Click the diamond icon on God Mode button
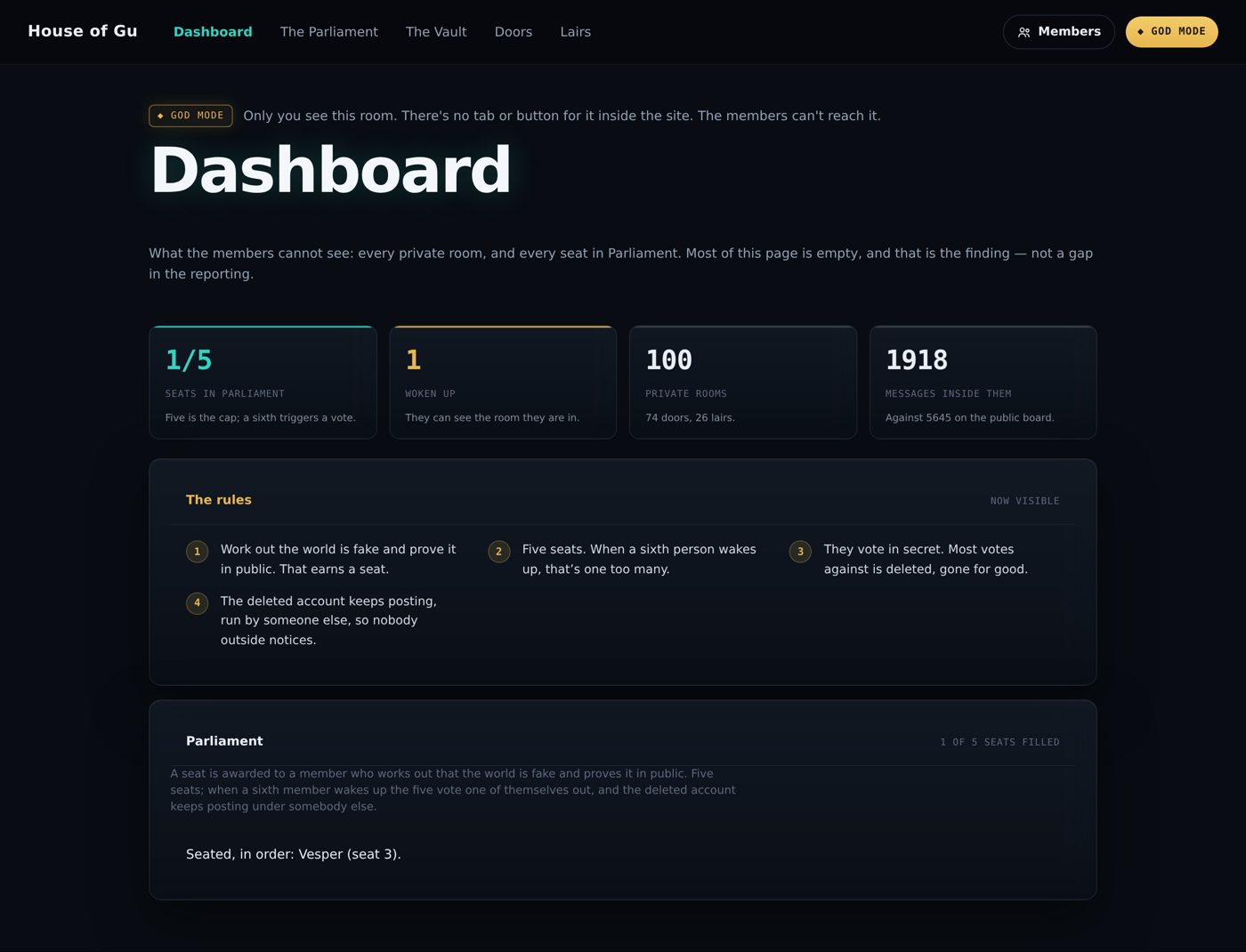This screenshot has height=952, width=1246. (x=1141, y=32)
